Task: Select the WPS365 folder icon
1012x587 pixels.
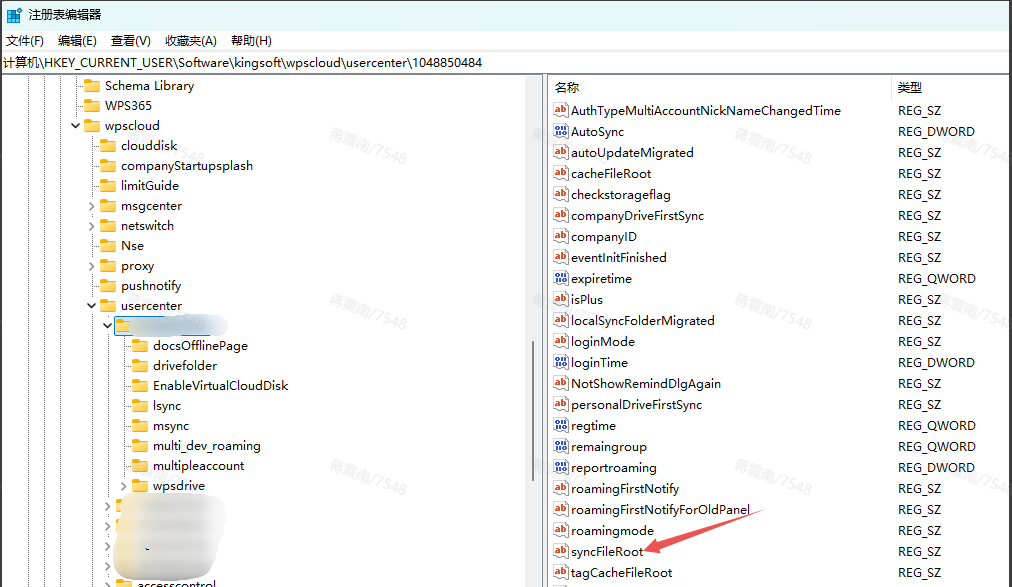Action: click(x=92, y=106)
